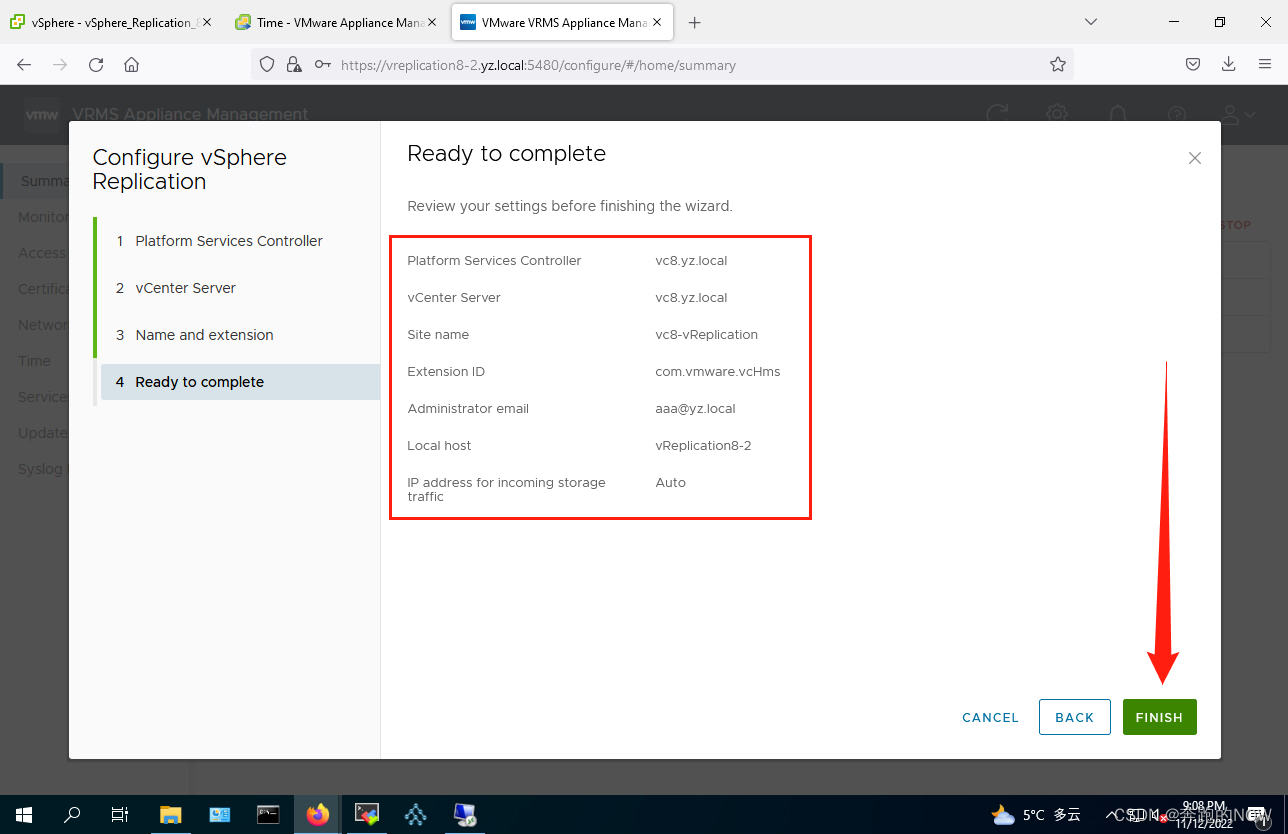Click the vc8-vReplication site name value
The height and width of the screenshot is (834, 1288).
[x=707, y=335]
